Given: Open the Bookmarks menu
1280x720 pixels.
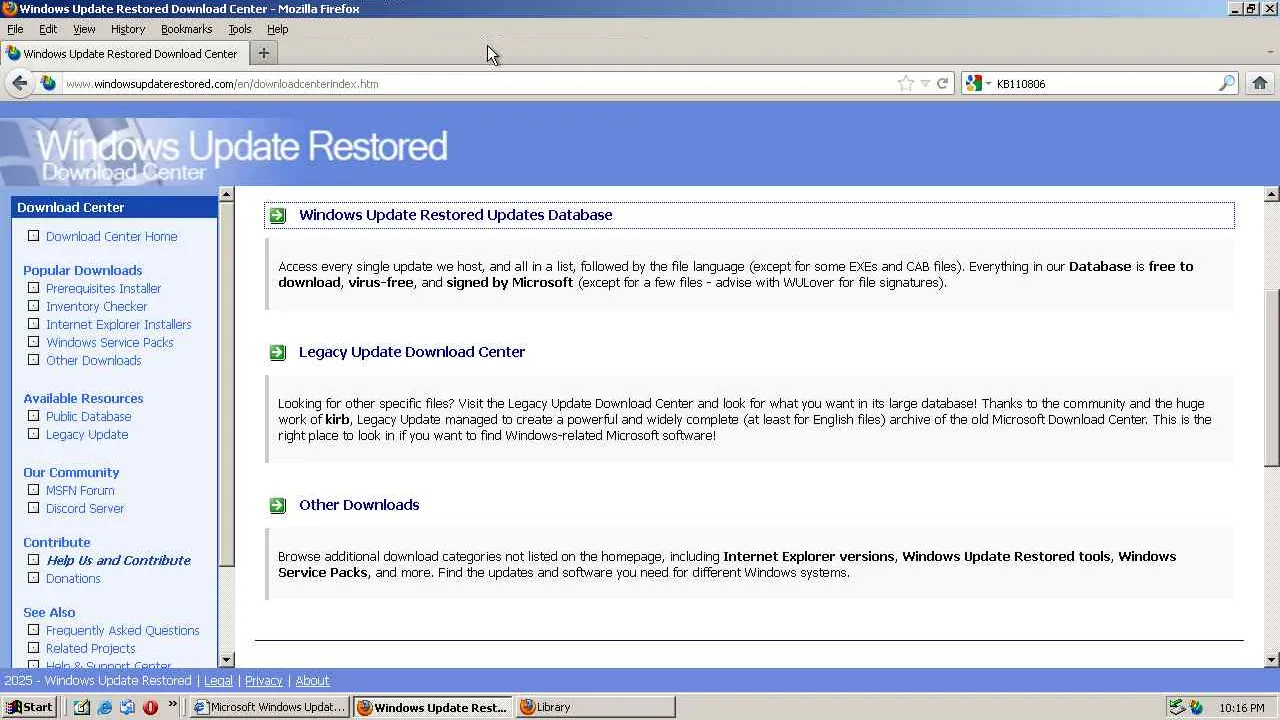Looking at the screenshot, I should click(x=186, y=30).
